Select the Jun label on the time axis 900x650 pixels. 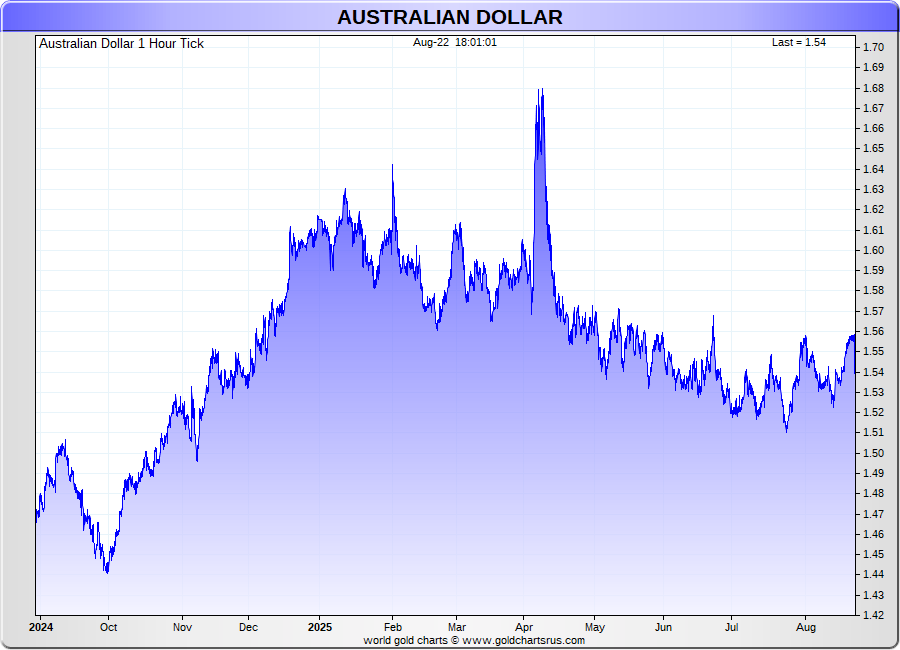(x=663, y=627)
